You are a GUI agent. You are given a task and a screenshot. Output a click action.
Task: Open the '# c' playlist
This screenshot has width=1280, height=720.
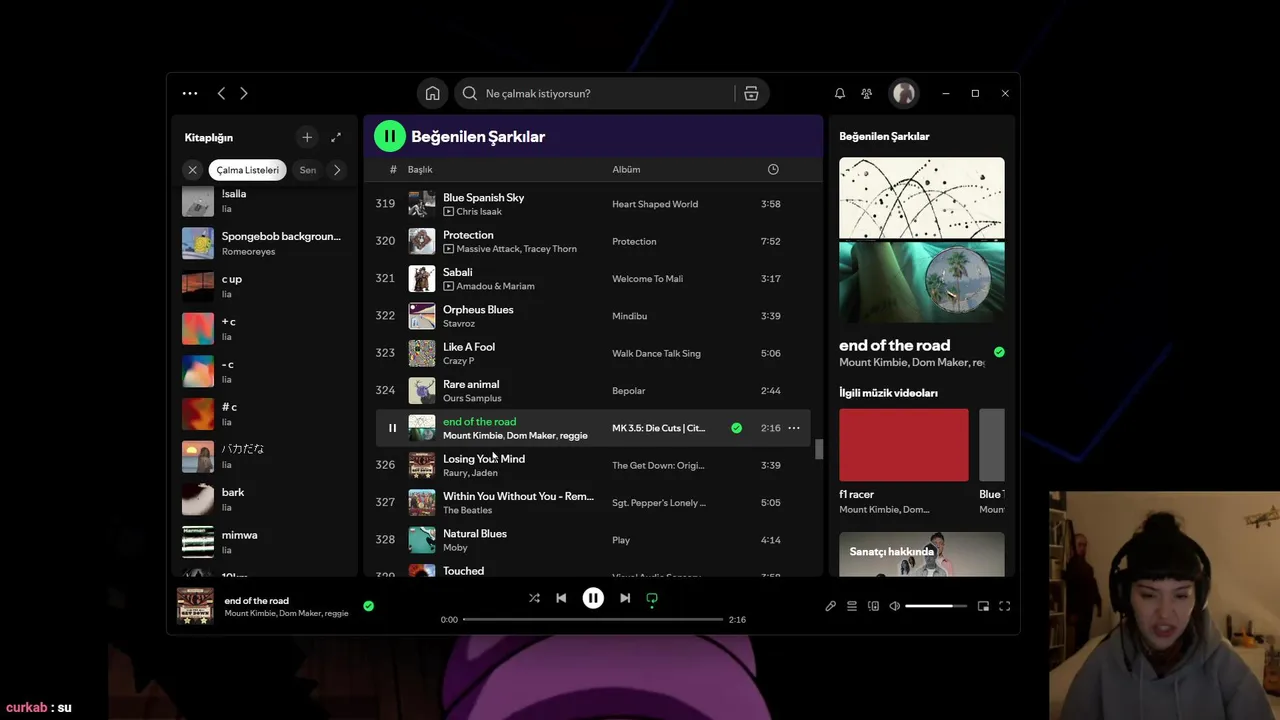click(264, 414)
